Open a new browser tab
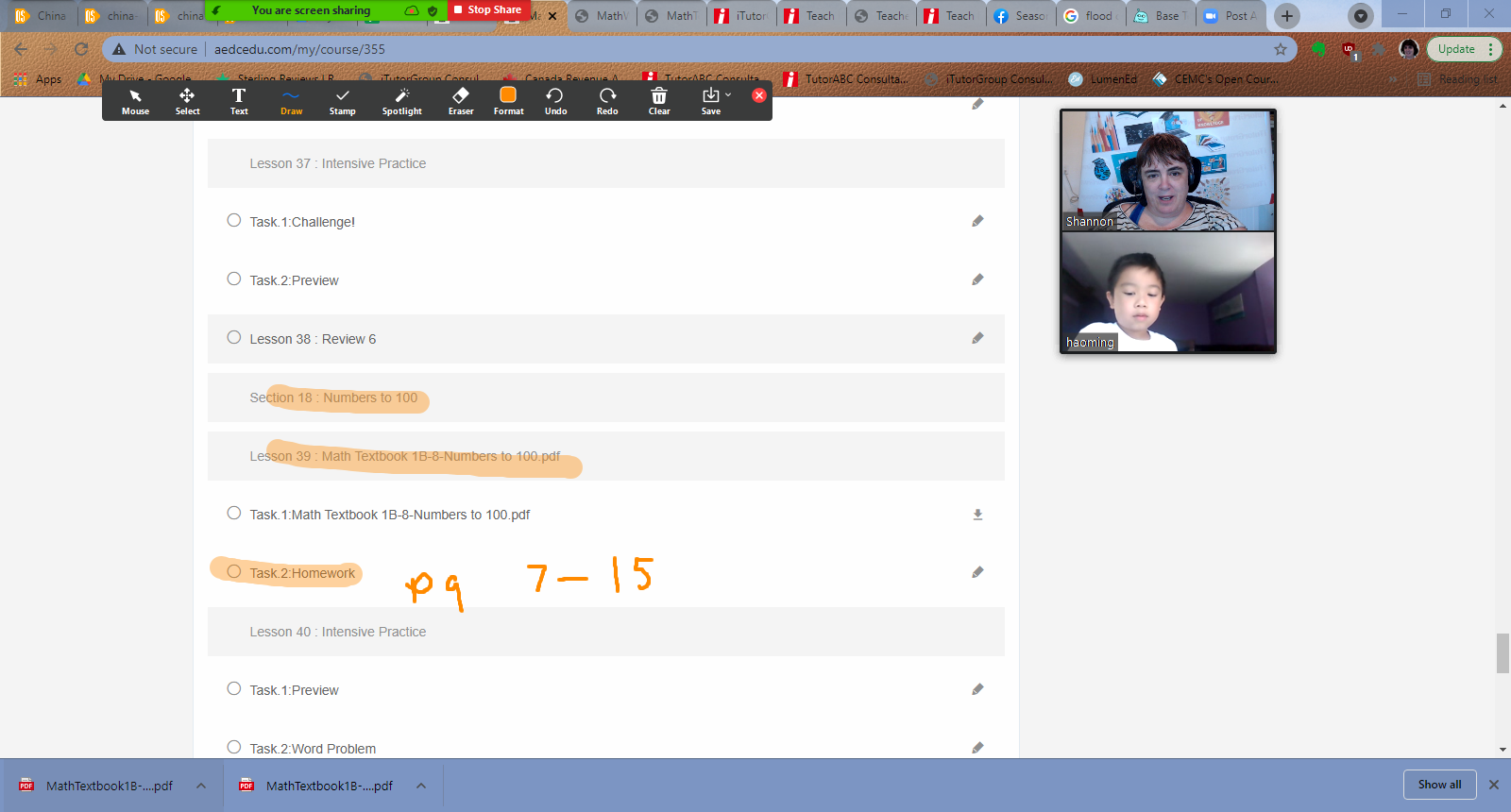This screenshot has height=812, width=1511. click(x=1286, y=16)
